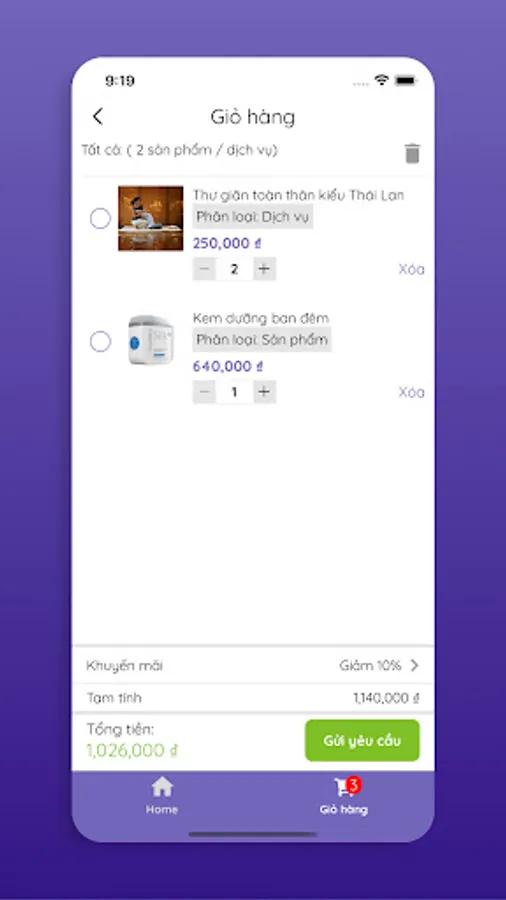Open the Thai massage service thumbnail

[151, 219]
